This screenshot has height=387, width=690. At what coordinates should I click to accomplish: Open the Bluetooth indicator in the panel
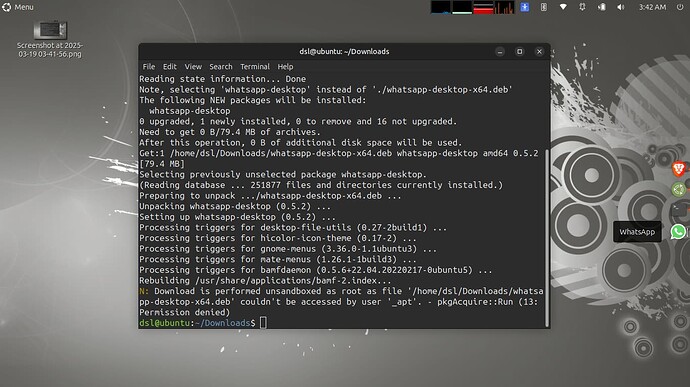(x=544, y=7)
